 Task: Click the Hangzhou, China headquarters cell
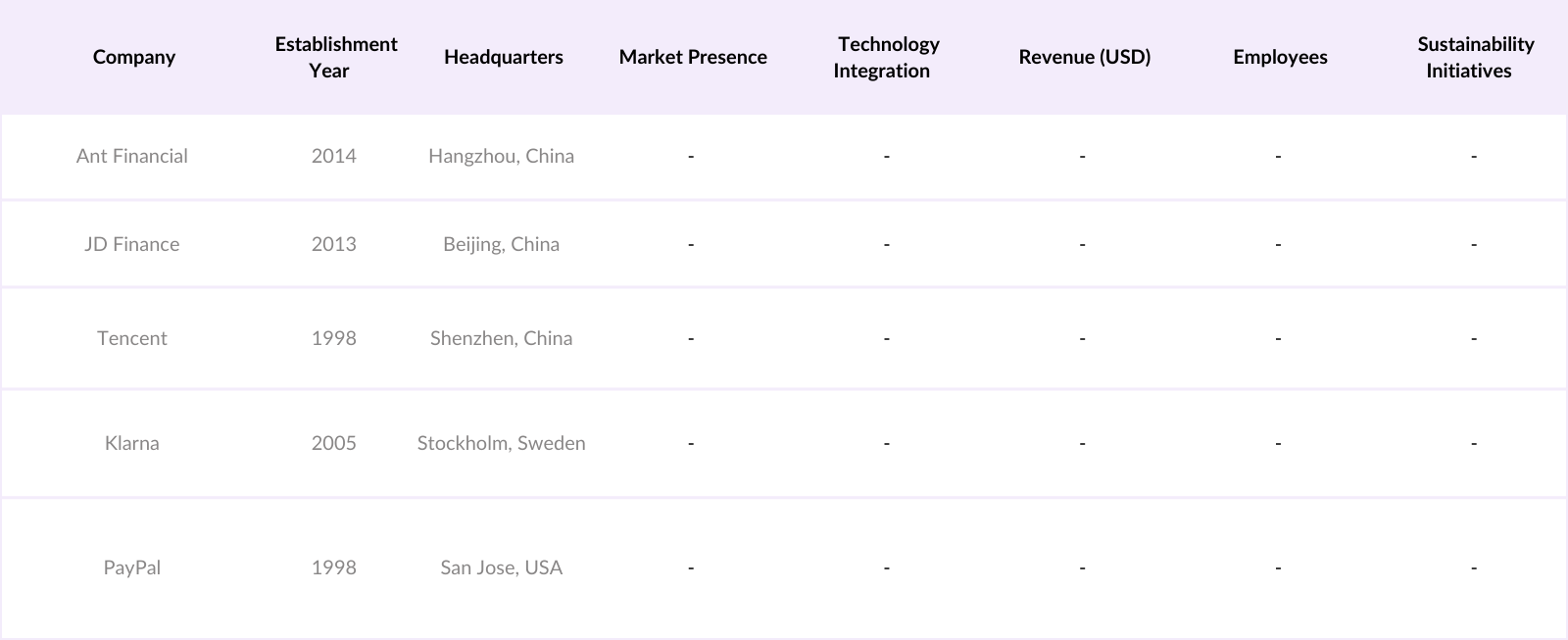coord(501,156)
